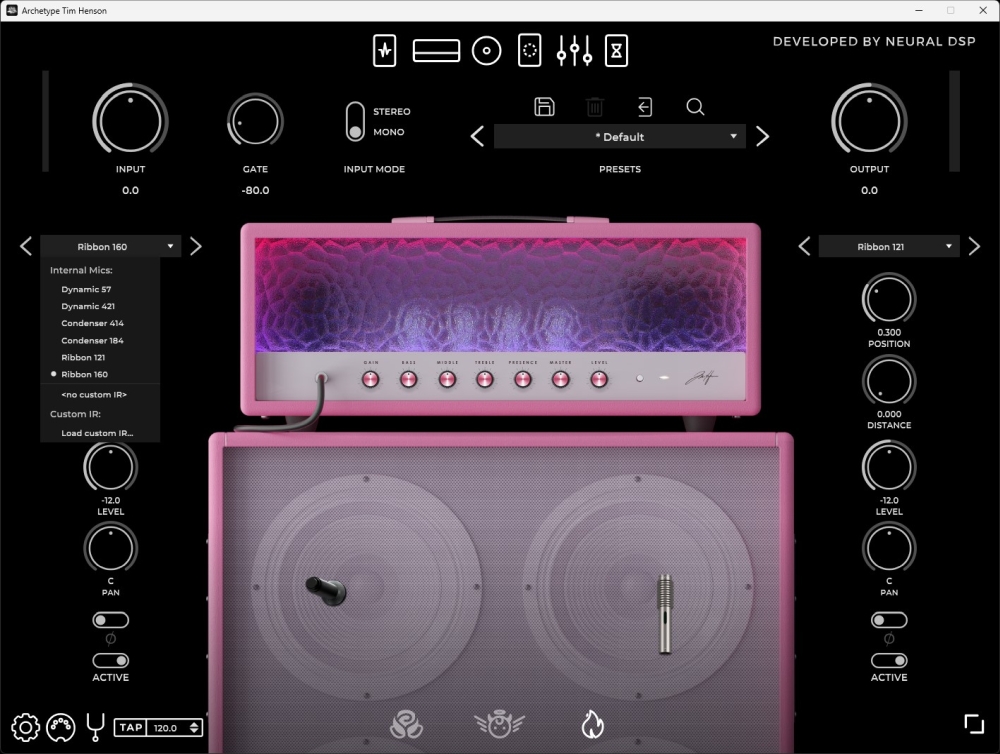
Task: Click the Input knob
Action: point(130,121)
